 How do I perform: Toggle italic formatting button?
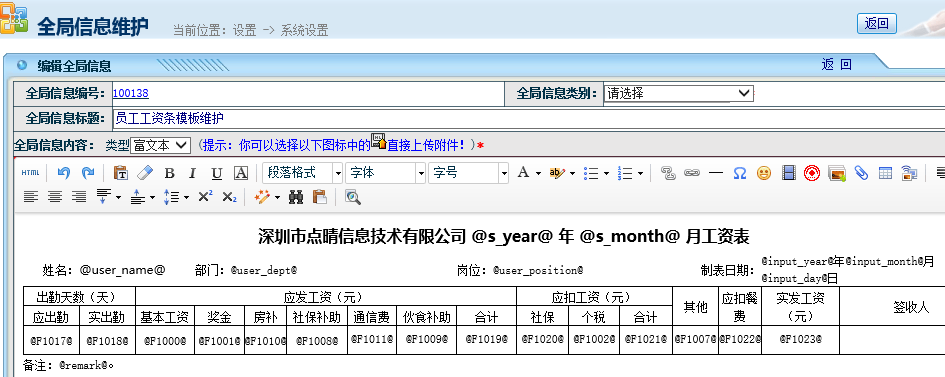192,173
